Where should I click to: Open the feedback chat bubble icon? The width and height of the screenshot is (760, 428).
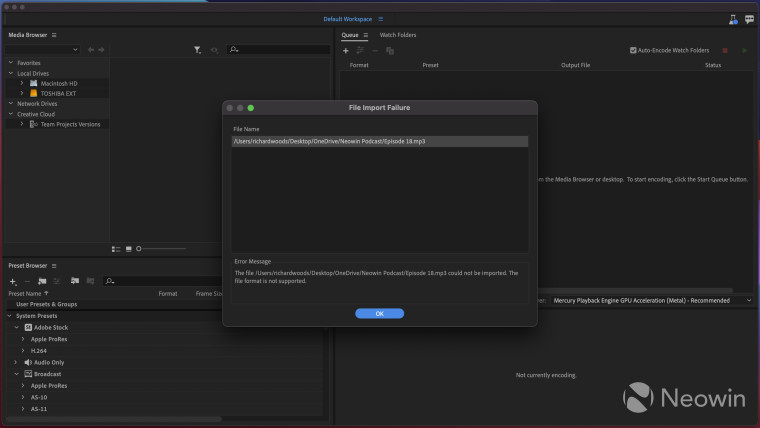coord(749,19)
